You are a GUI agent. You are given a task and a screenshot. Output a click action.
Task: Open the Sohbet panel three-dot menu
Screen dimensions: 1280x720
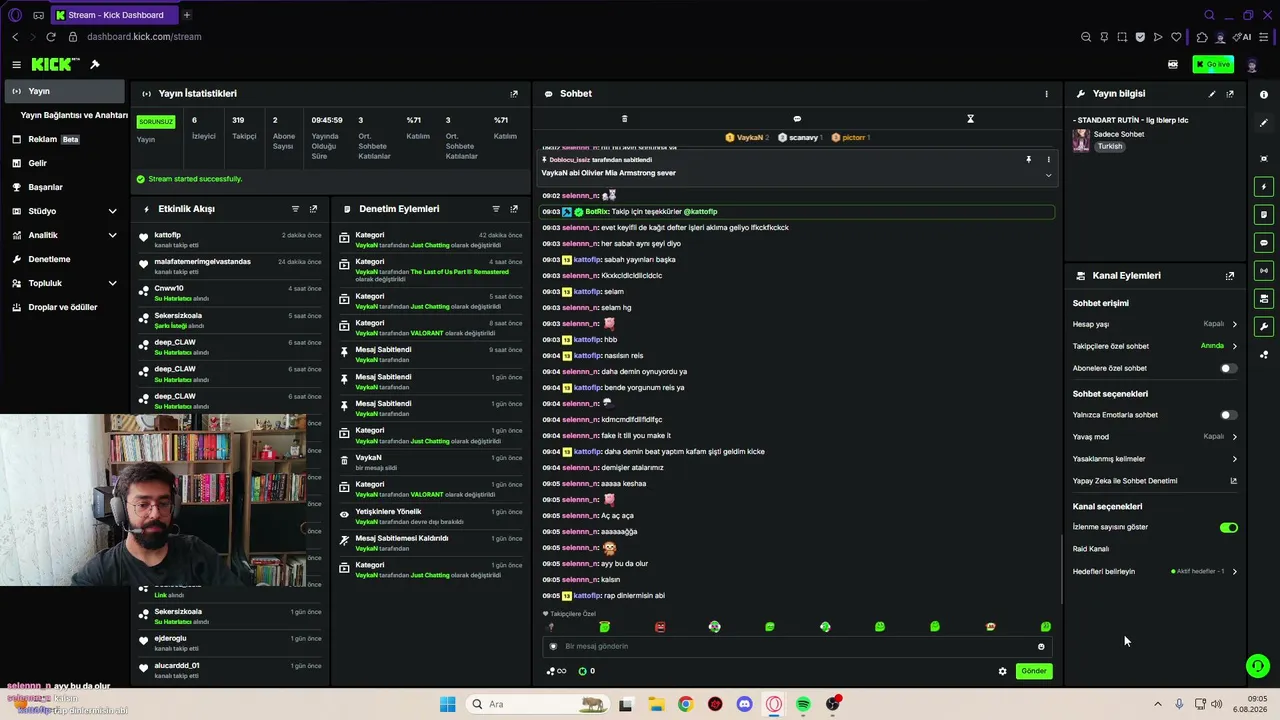tap(1047, 94)
